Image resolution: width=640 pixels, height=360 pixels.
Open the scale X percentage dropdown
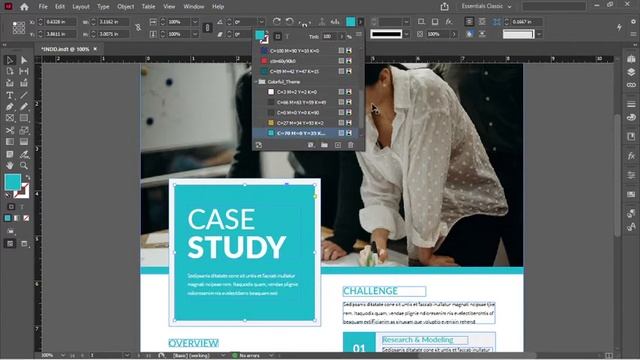coord(195,22)
